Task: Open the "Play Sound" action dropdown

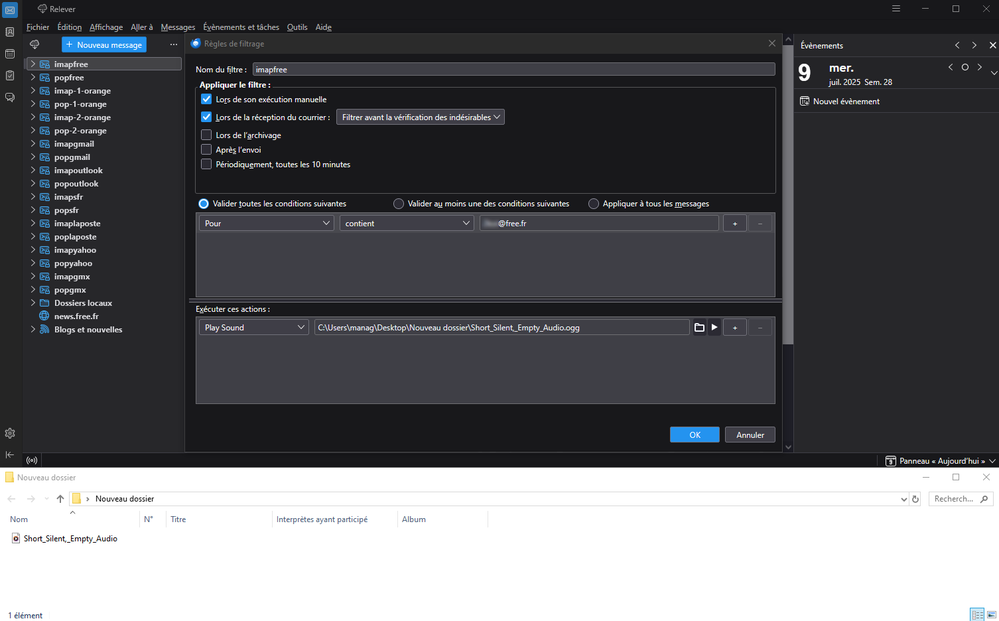Action: coord(253,328)
